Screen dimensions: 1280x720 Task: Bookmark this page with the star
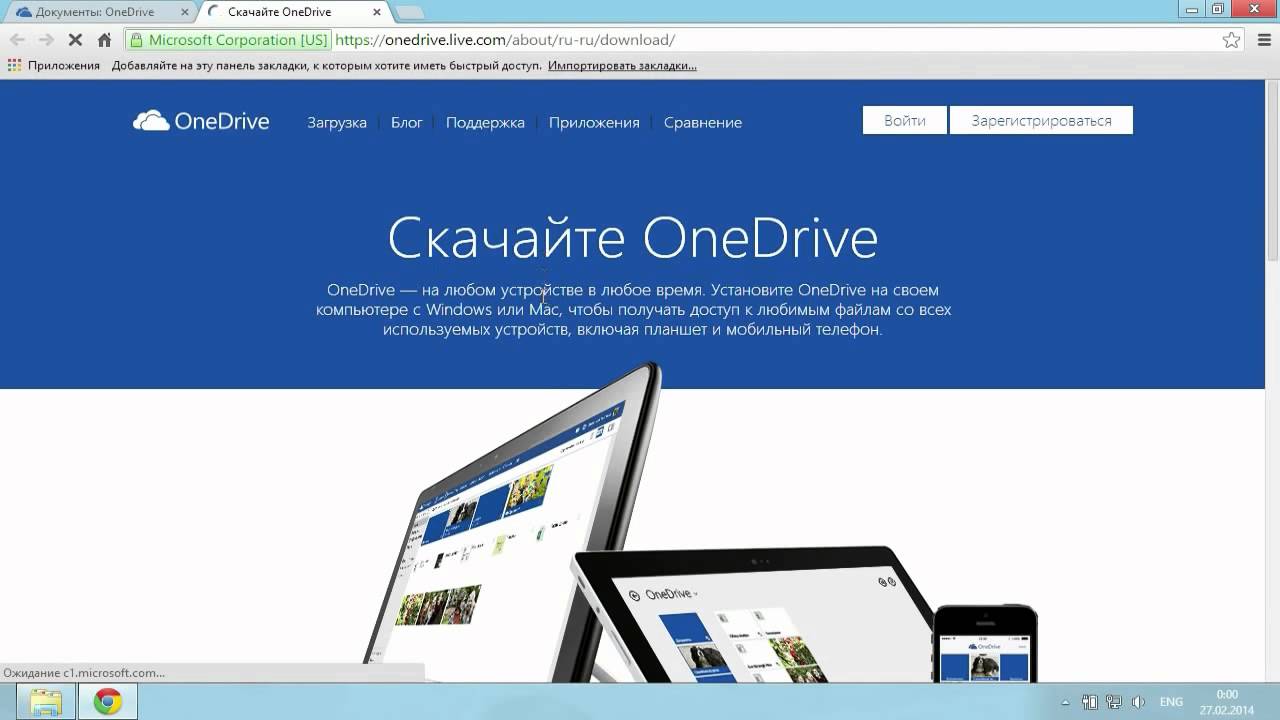pos(1231,40)
